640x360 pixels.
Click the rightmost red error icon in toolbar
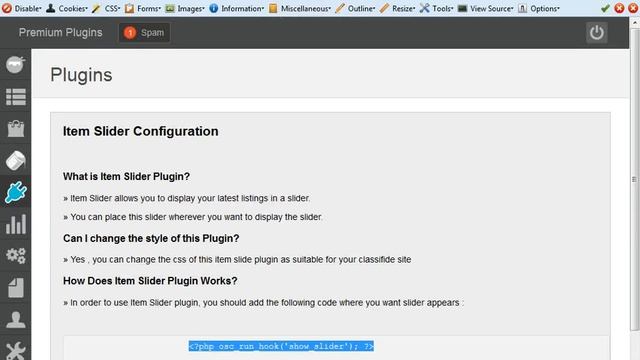633,8
